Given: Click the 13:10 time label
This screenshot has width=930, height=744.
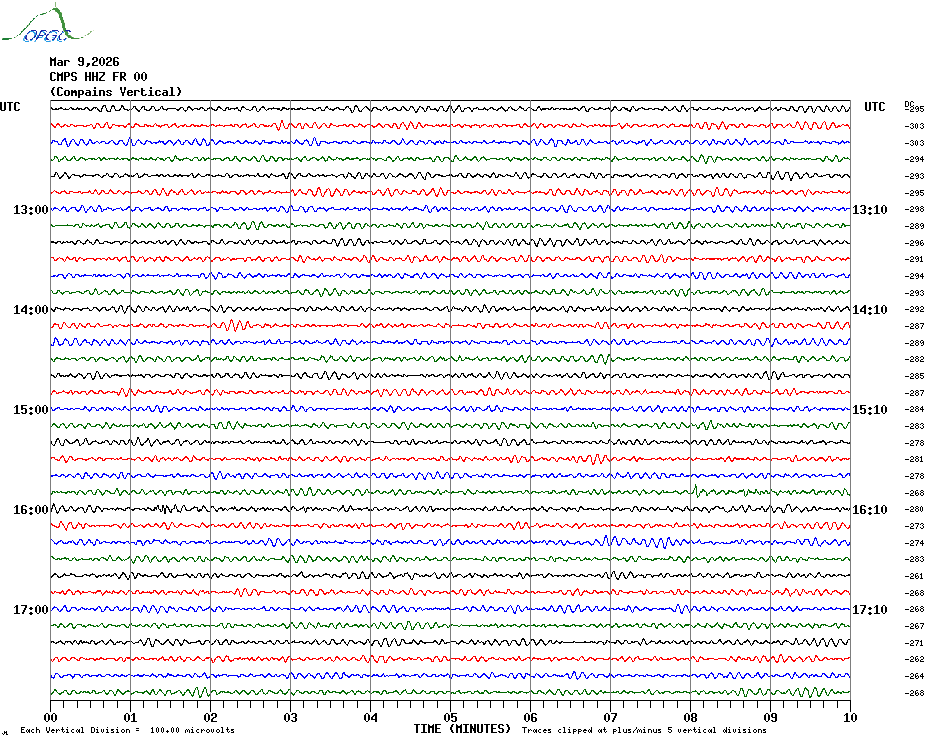Looking at the screenshot, I should tap(870, 209).
